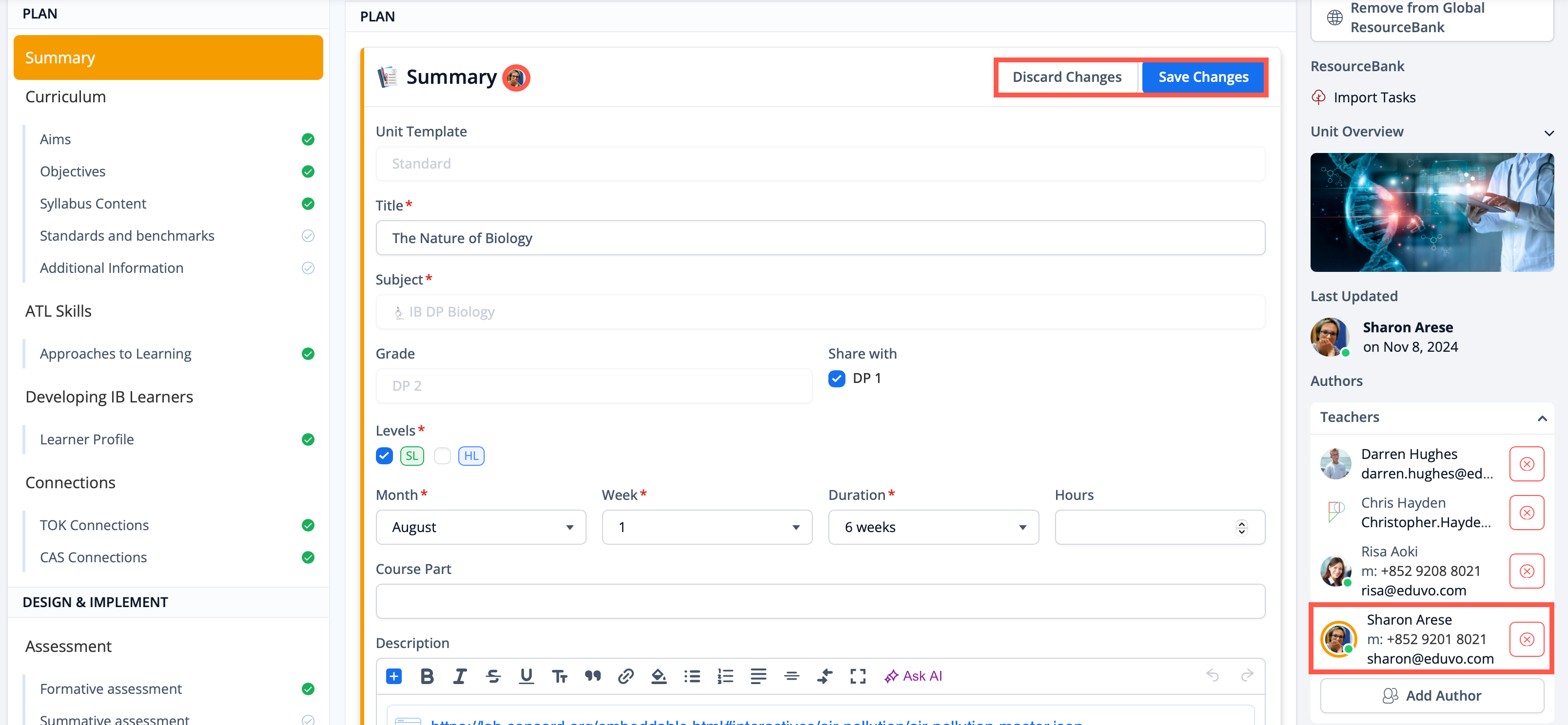Collapse the Teachers authors section
This screenshot has height=725, width=1568.
click(x=1541, y=418)
